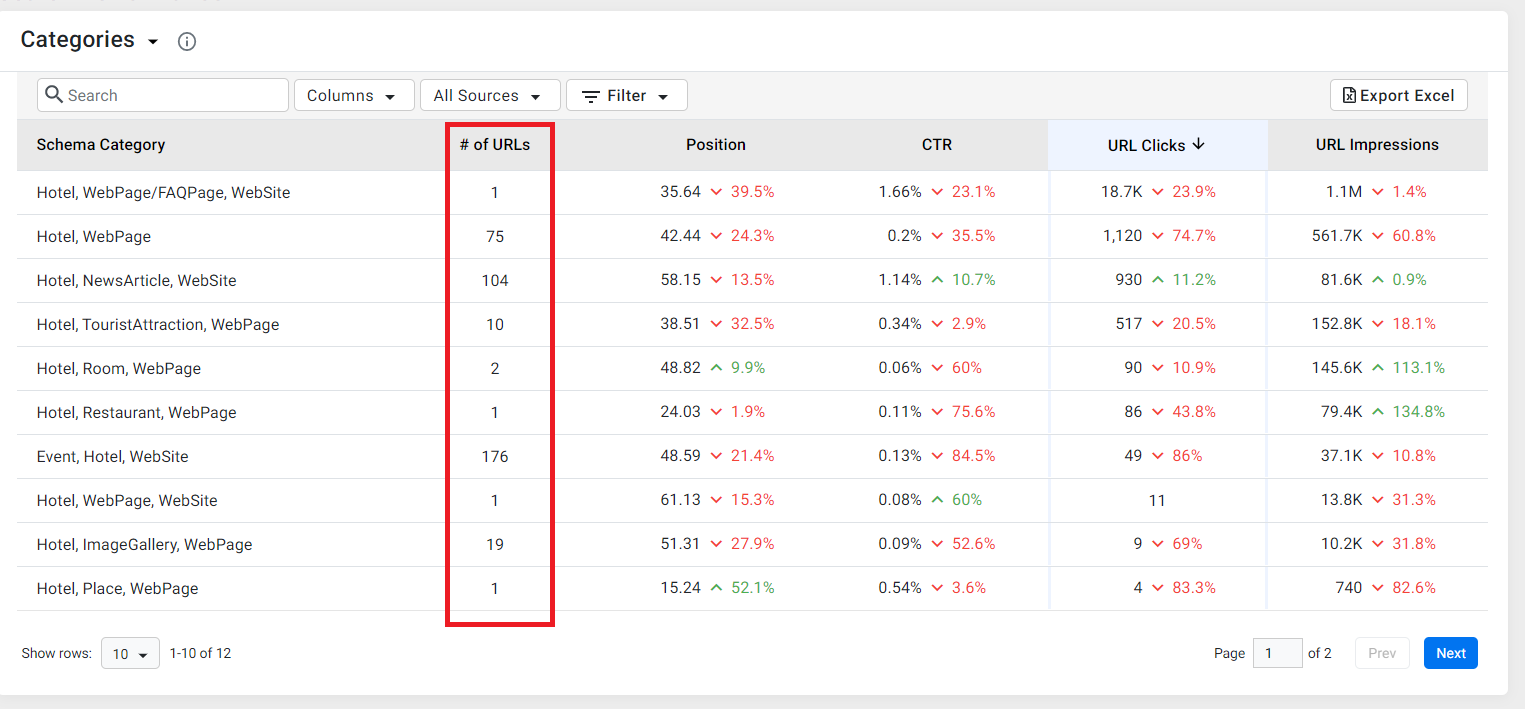Image resolution: width=1525 pixels, height=709 pixels.
Task: Expand the Categories title dropdown
Action: 153,42
